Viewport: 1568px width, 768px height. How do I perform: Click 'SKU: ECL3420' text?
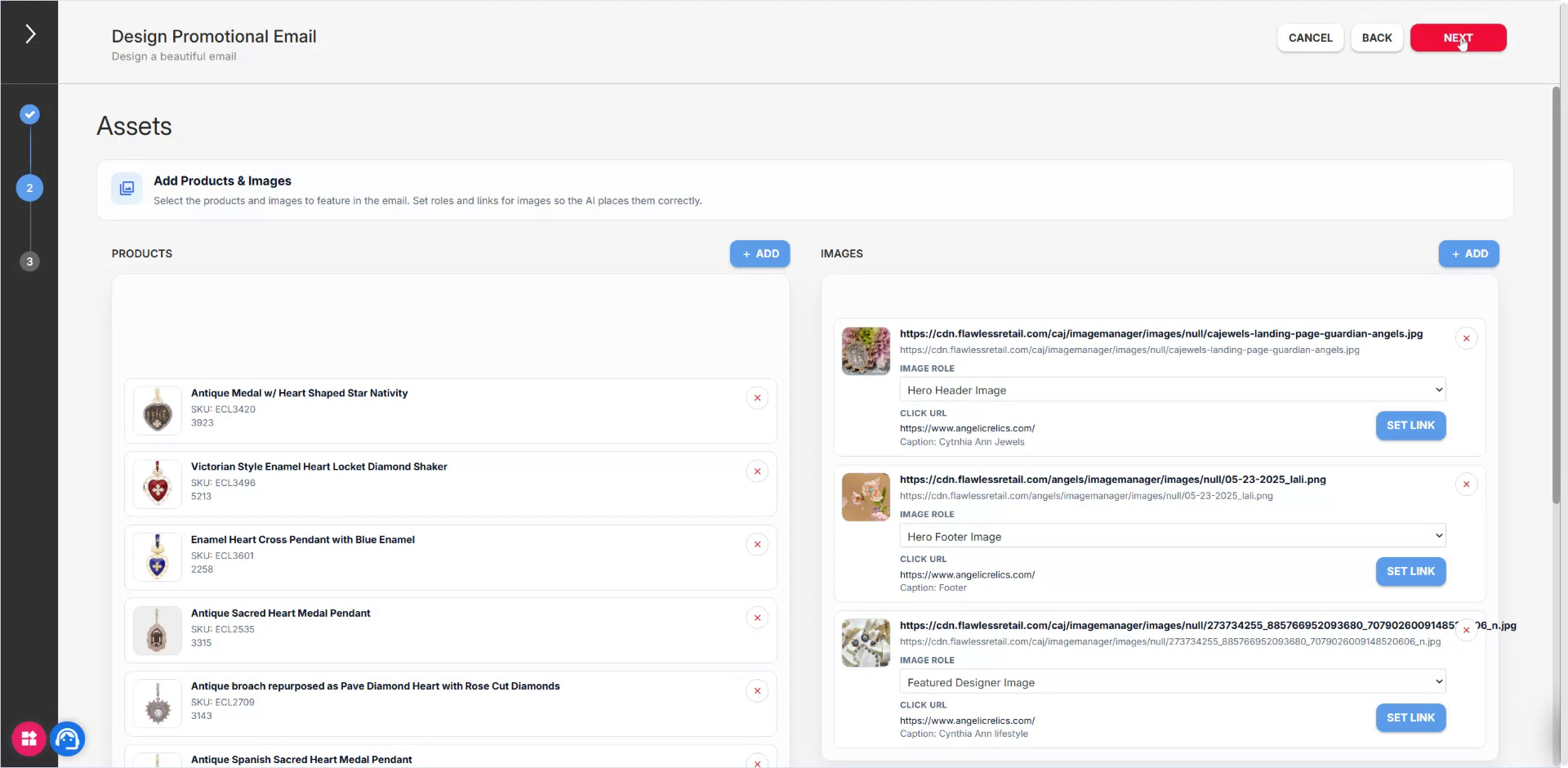223,409
